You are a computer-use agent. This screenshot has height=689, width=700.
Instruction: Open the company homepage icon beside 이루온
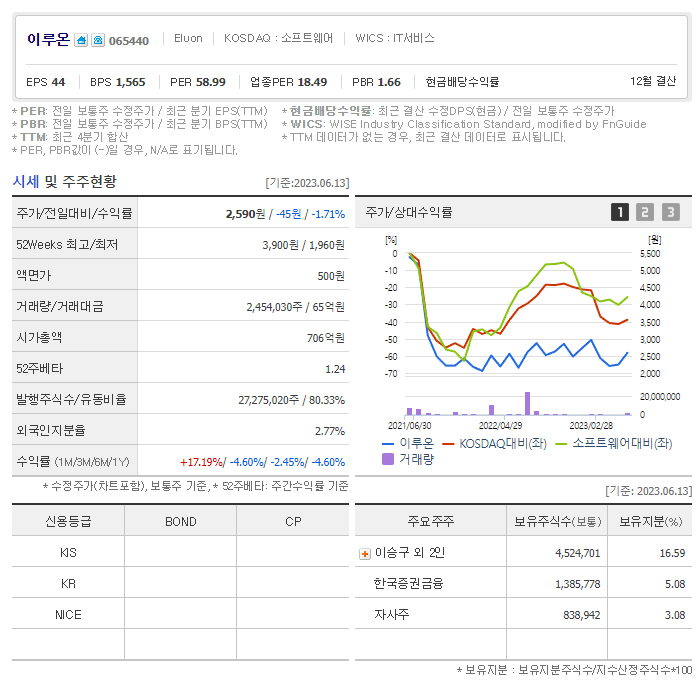[81, 41]
